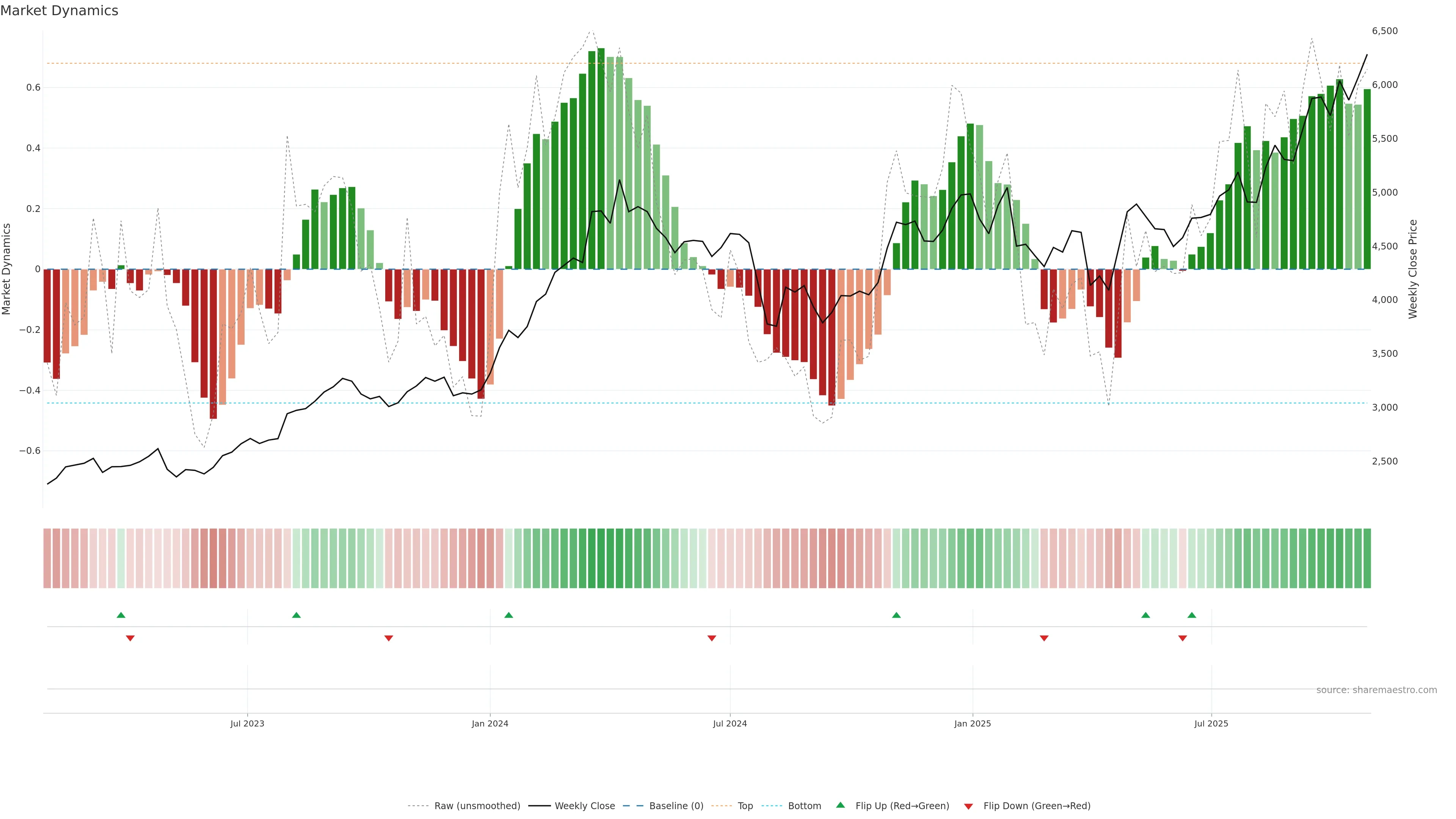Click the flip-down marker between Jul 2023 and Jan 2024
Image resolution: width=1456 pixels, height=819 pixels.
[x=388, y=638]
